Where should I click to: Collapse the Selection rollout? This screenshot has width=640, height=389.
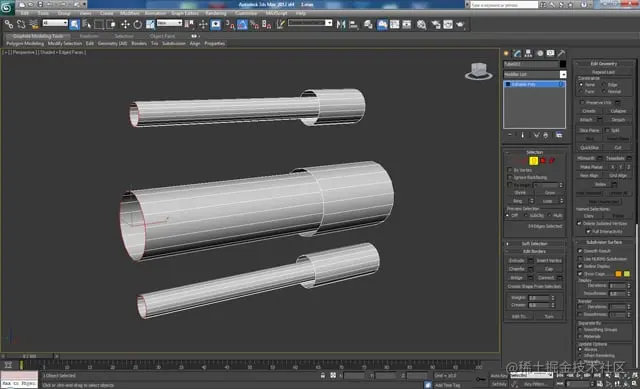tap(535, 152)
